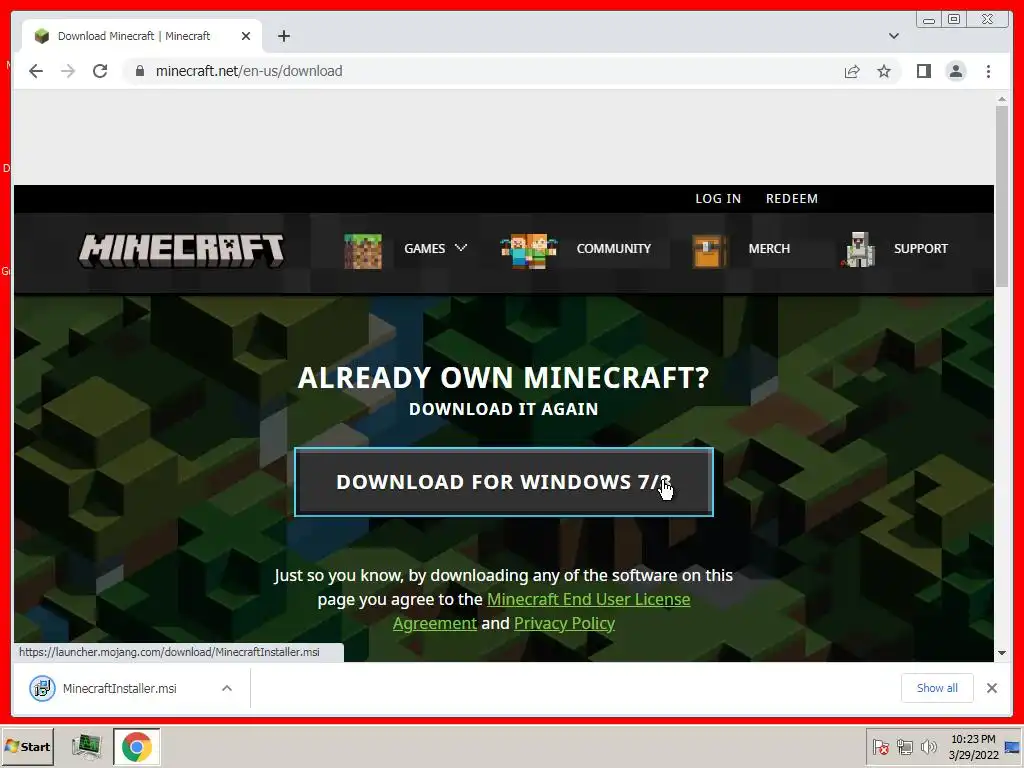This screenshot has height=768, width=1024.
Task: Open the Windows Start menu
Action: [28, 746]
